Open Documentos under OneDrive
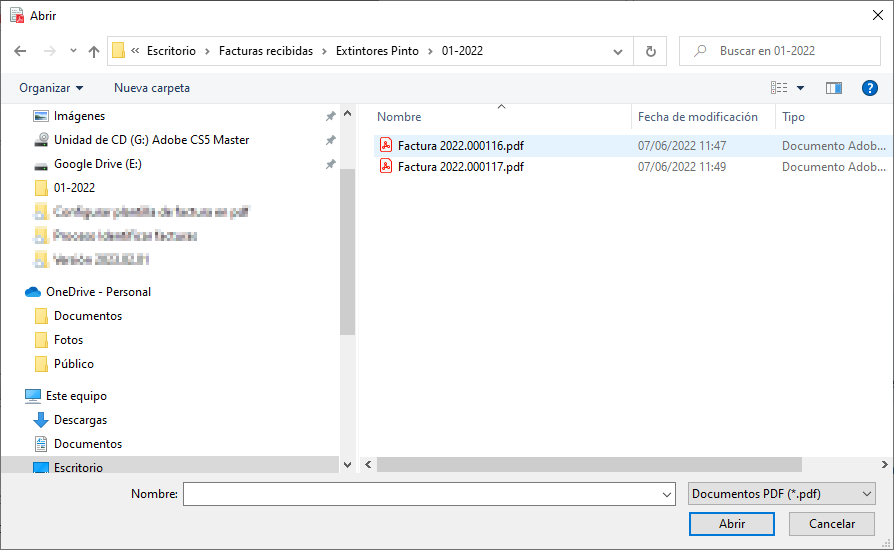 88,316
